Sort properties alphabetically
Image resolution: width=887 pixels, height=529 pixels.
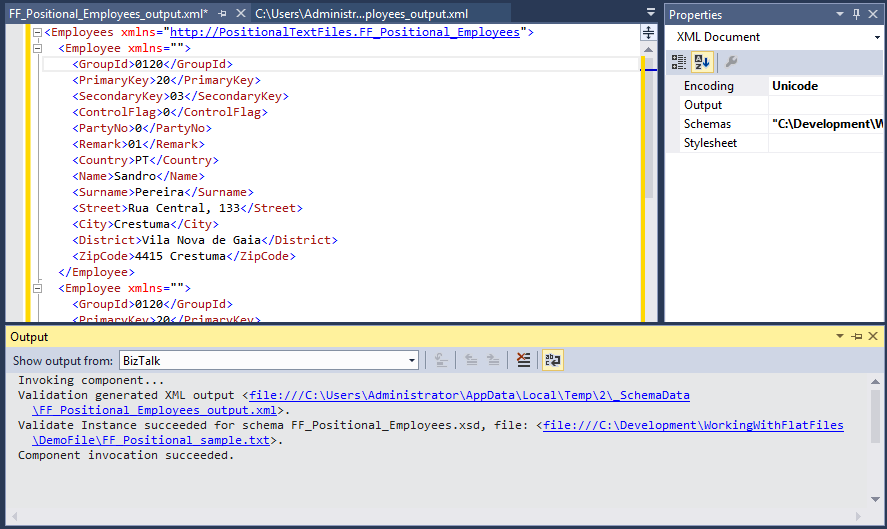[x=702, y=62]
